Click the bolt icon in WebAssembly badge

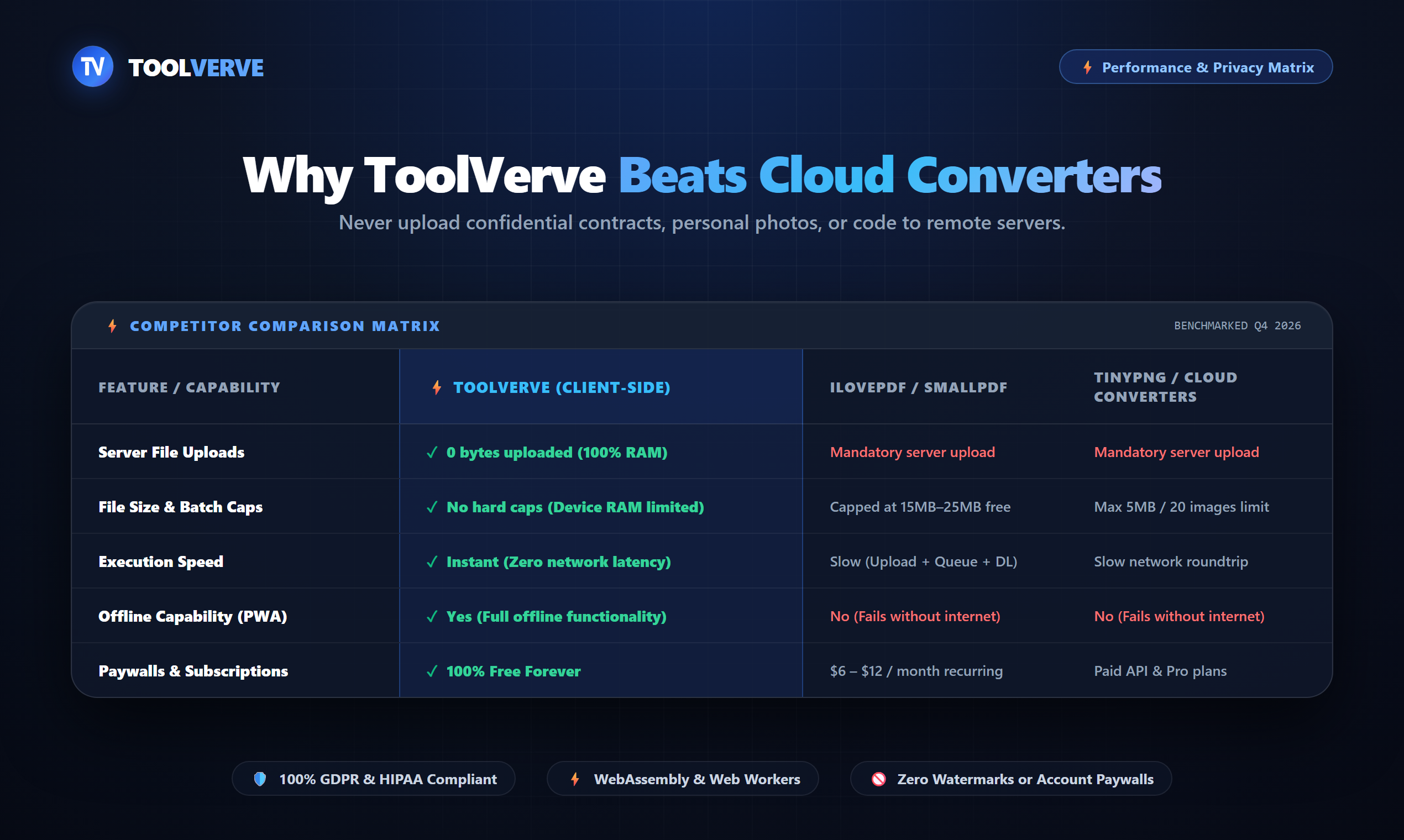click(575, 779)
